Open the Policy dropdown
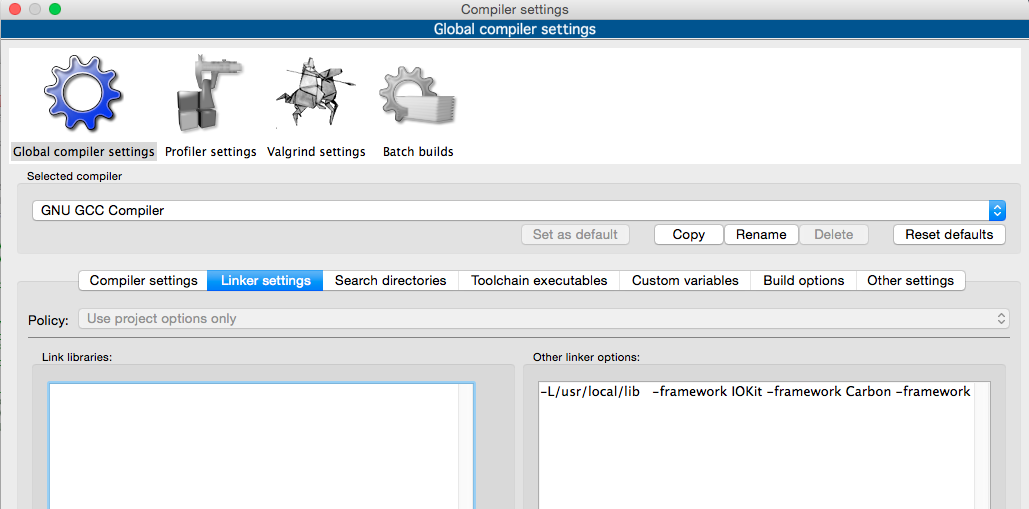The height and width of the screenshot is (509, 1029). 543,319
